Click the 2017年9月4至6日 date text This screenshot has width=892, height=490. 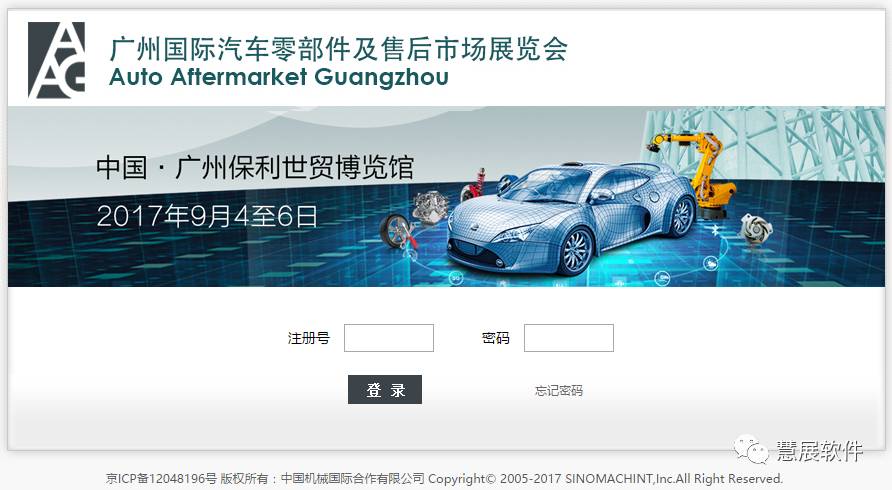coord(207,216)
